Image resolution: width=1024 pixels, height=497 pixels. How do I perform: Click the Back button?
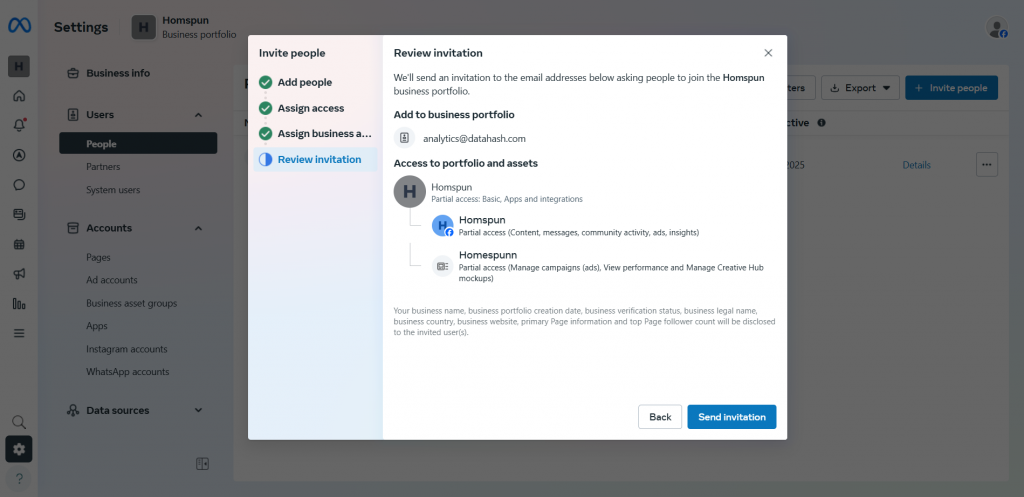(660, 417)
